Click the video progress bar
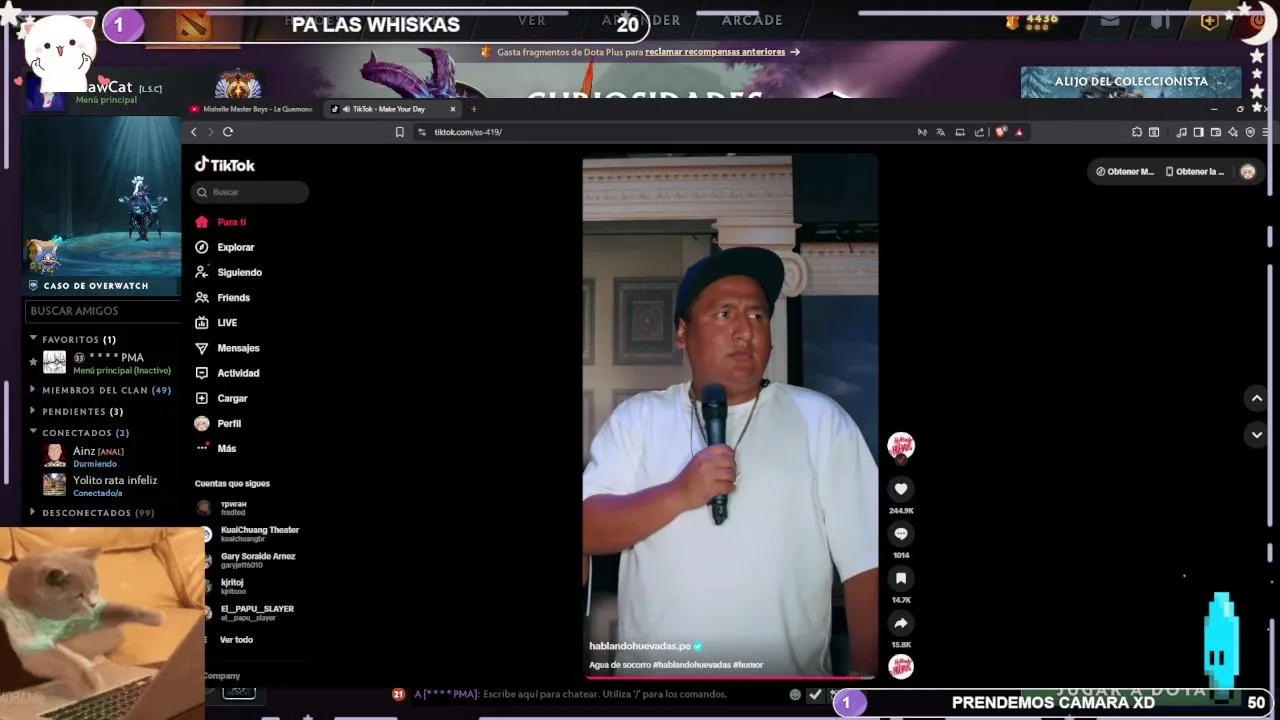Image resolution: width=1280 pixels, height=720 pixels. (x=730, y=677)
